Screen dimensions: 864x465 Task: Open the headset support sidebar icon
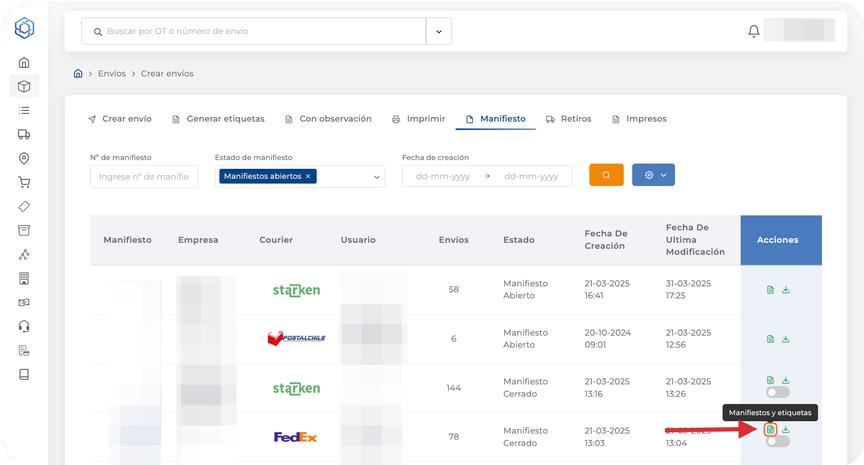(x=24, y=326)
